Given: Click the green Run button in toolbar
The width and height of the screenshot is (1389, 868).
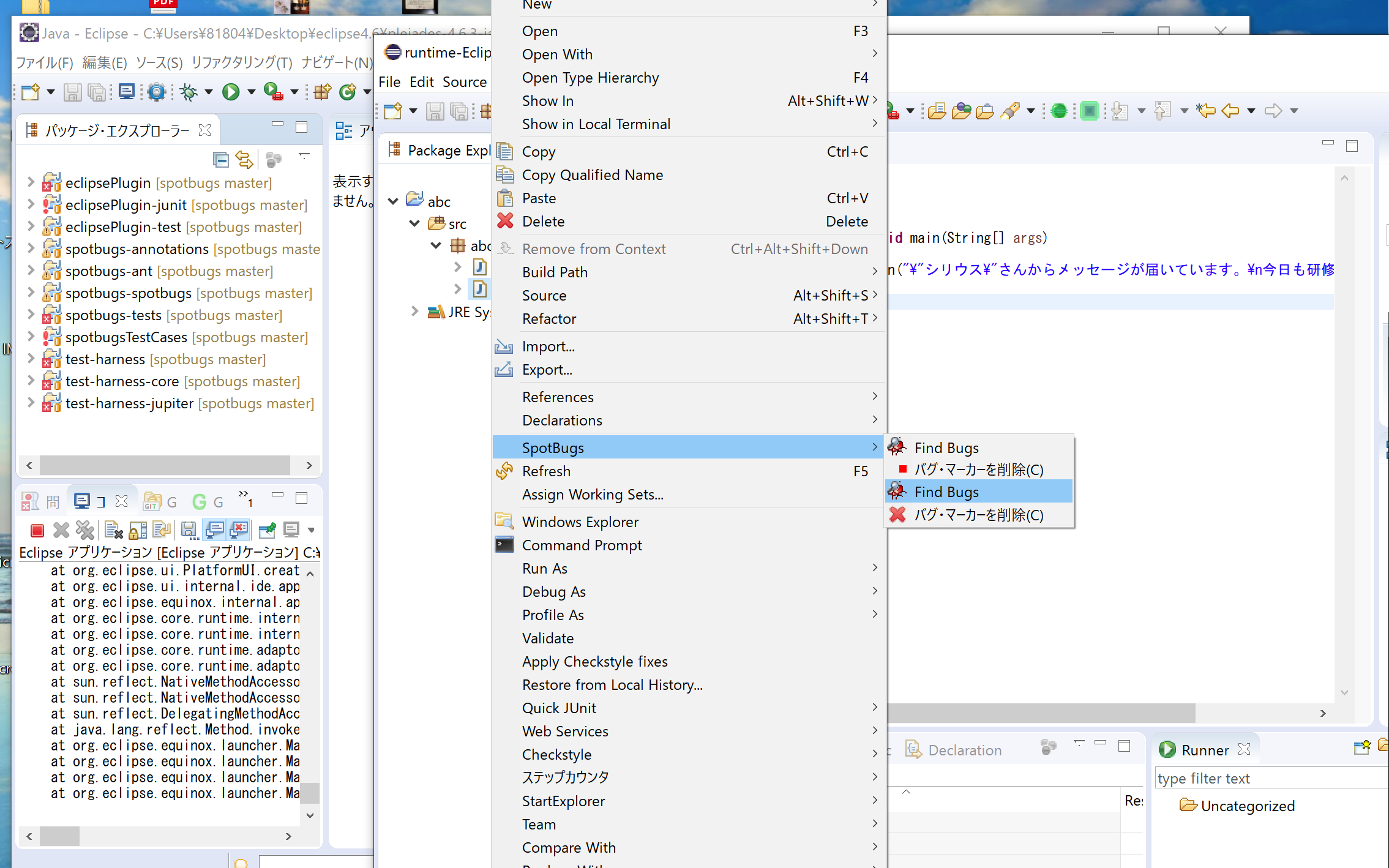Looking at the screenshot, I should [230, 92].
